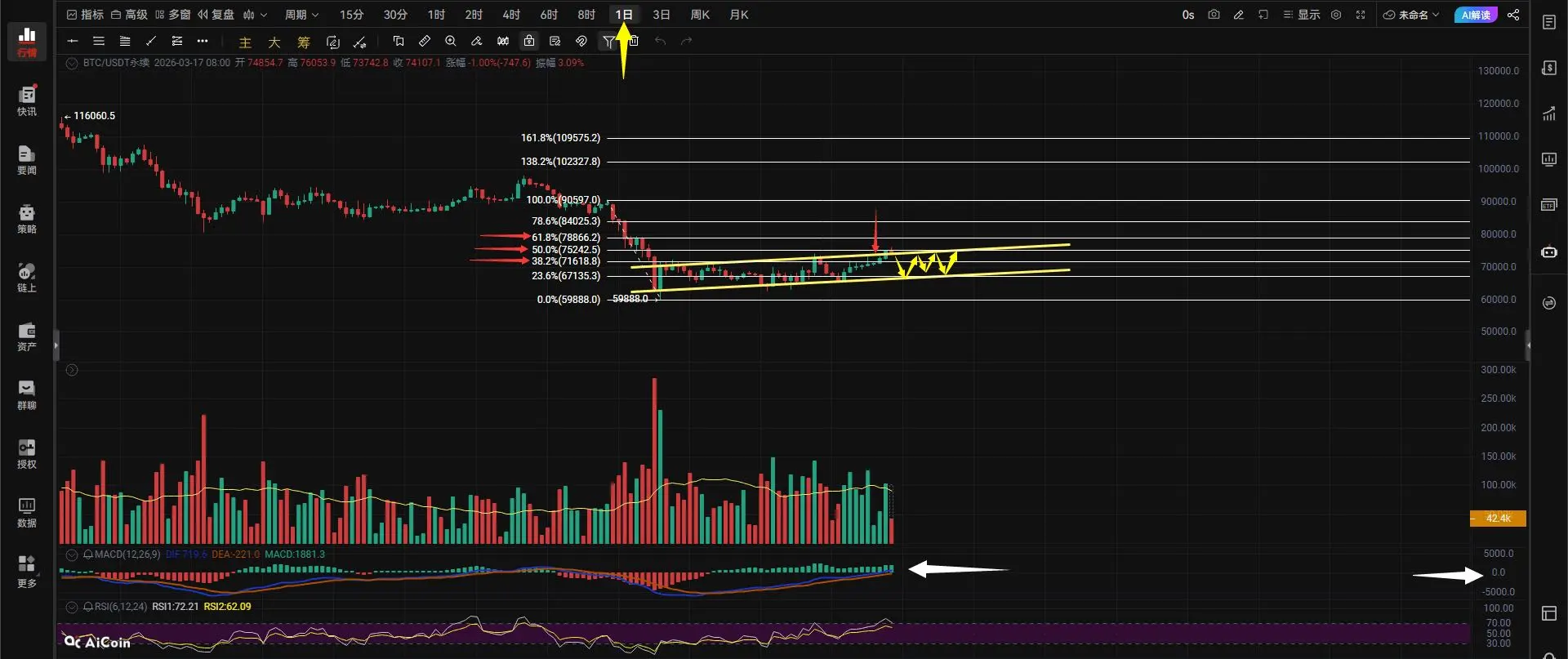Select the trend line drawing tool
Screen dimensions: 1568x659
(x=151, y=41)
